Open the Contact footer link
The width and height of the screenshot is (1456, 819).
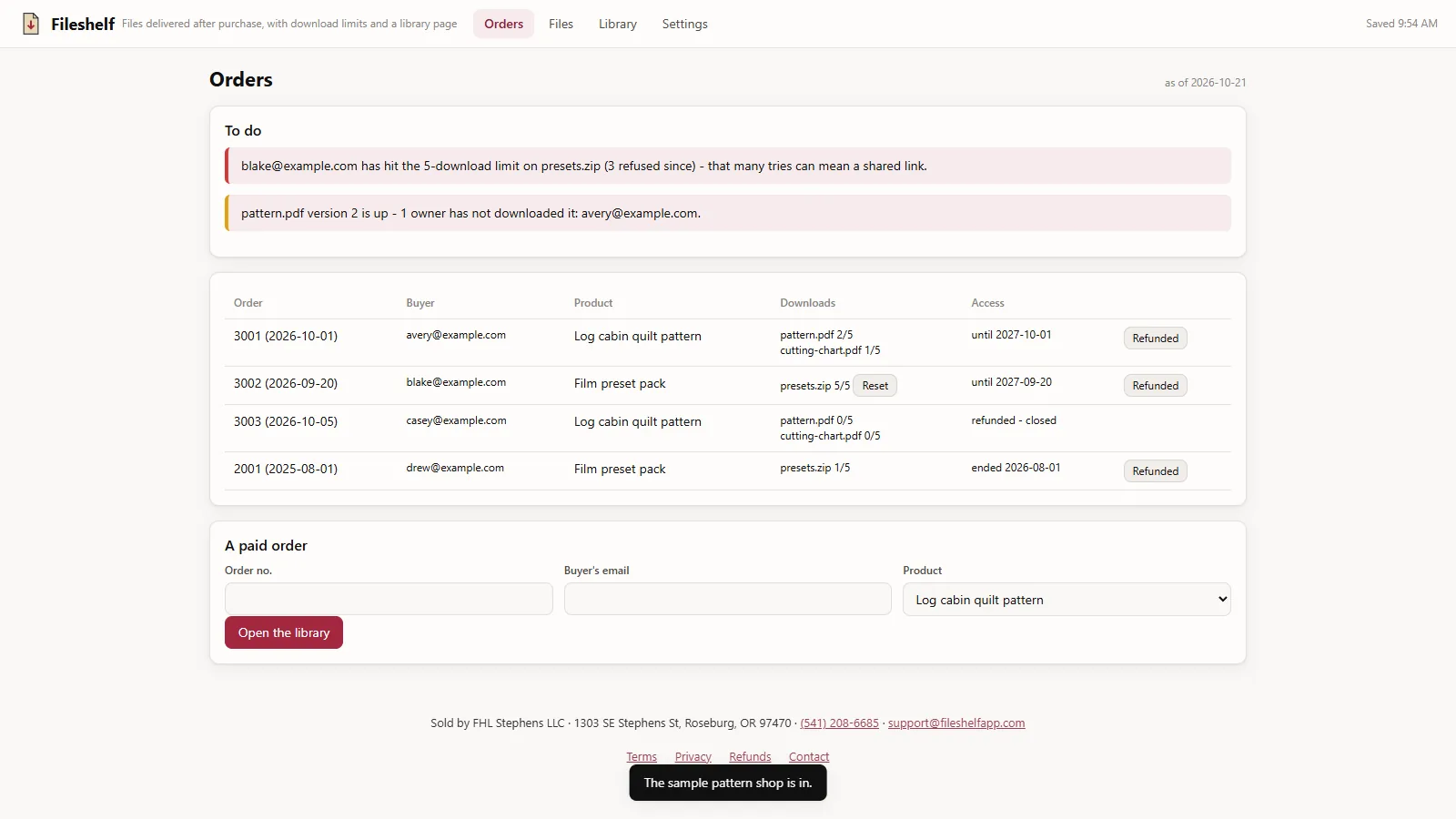coord(809,757)
